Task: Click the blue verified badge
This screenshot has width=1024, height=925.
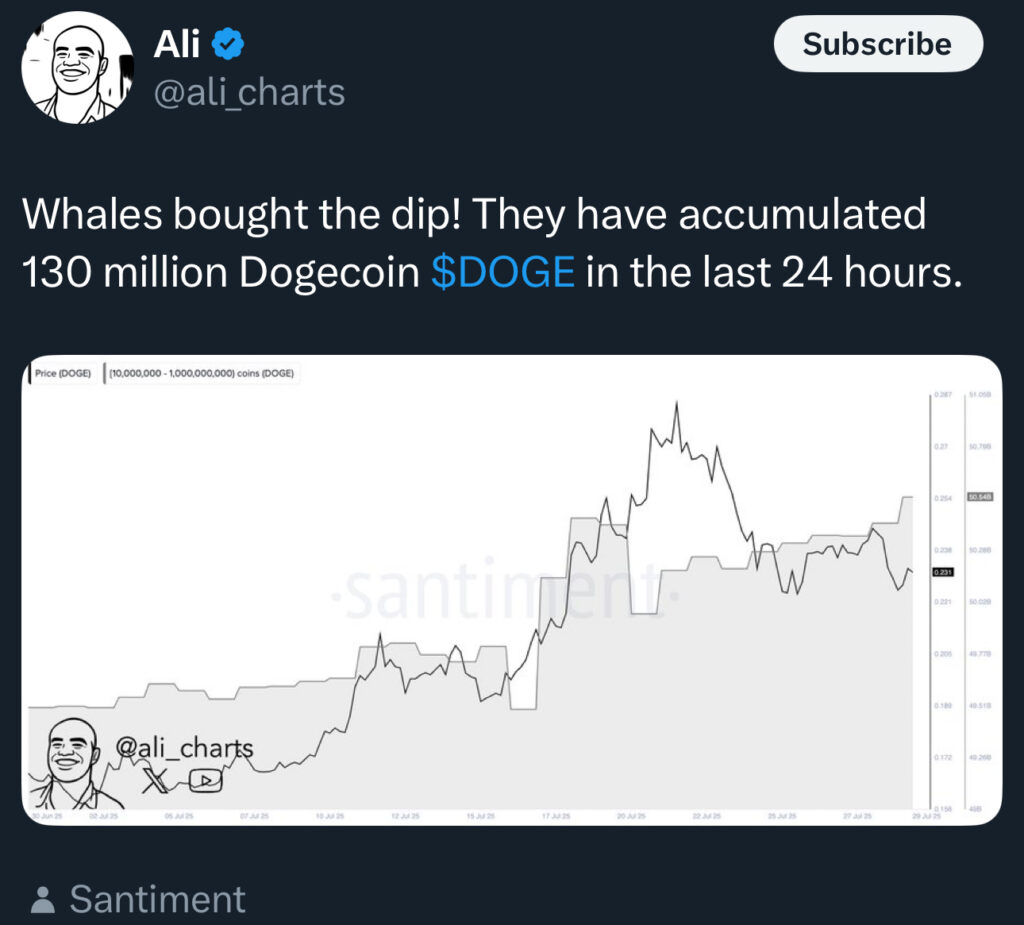Action: click(229, 44)
